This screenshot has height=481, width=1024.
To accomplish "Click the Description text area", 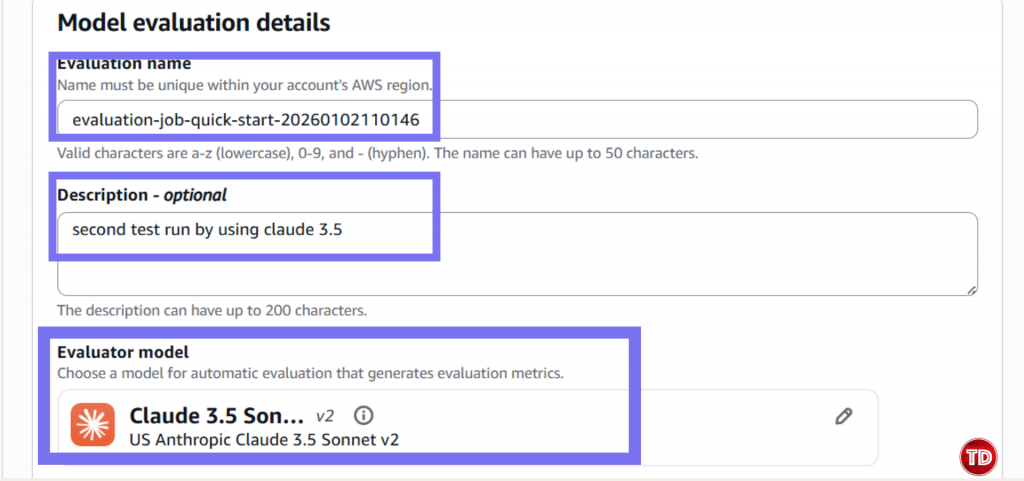I will (x=517, y=253).
